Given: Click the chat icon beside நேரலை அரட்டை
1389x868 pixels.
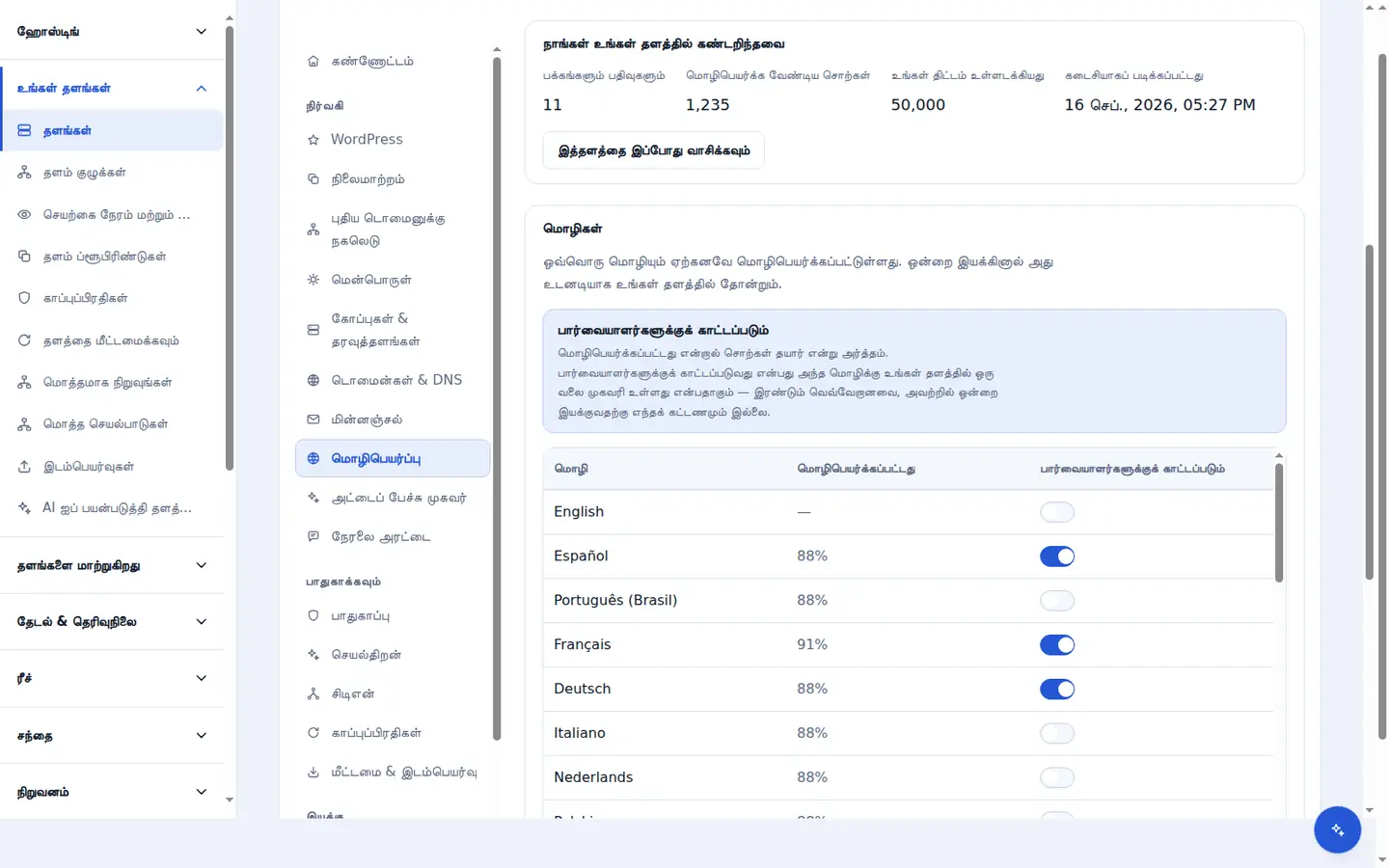Looking at the screenshot, I should point(313,536).
